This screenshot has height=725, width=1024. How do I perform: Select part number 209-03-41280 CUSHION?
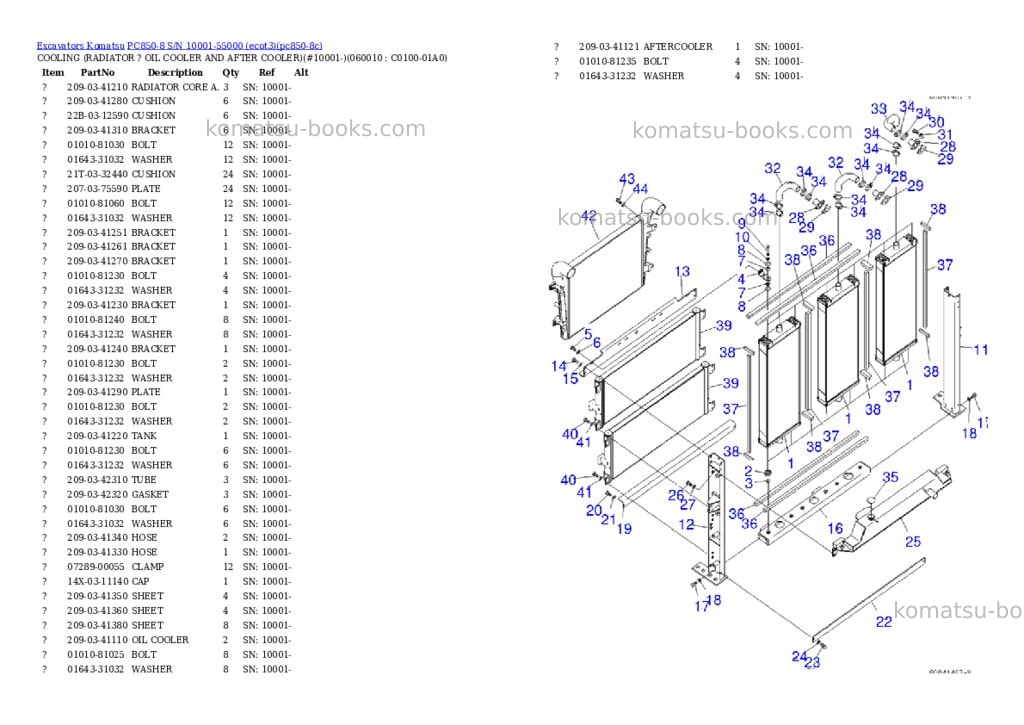point(97,101)
